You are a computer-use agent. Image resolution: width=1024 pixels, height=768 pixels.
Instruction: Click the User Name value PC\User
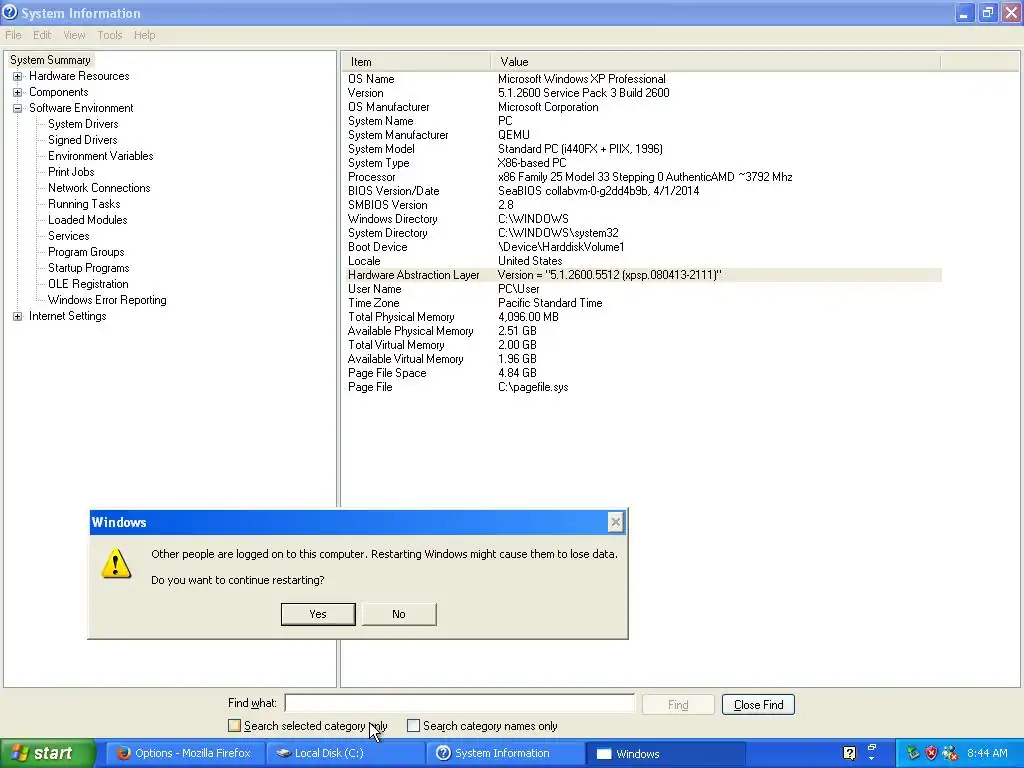[519, 289]
